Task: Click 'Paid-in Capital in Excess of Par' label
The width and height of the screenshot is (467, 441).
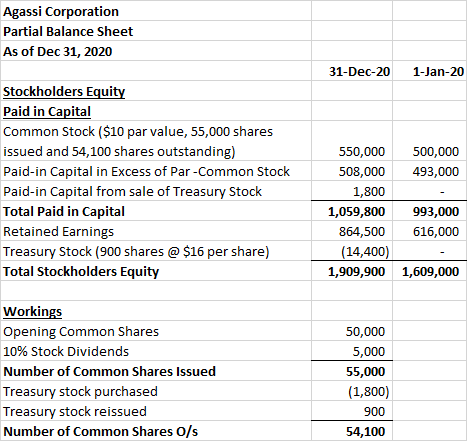Action: [147, 172]
